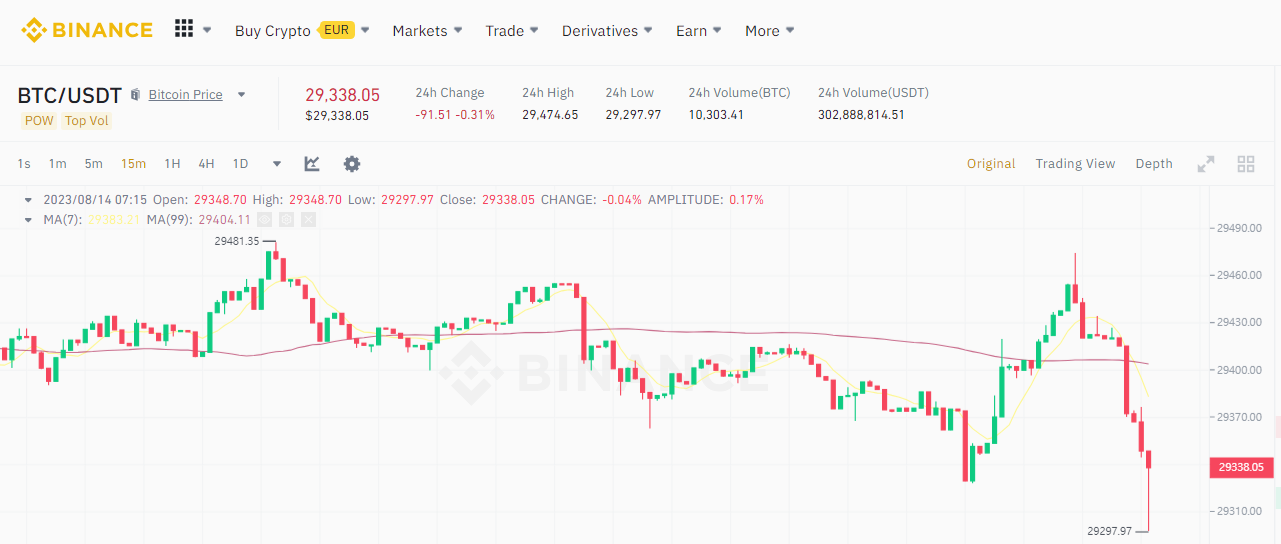Click the info icon beside BTC/USDT
This screenshot has height=544, width=1281.
point(135,95)
